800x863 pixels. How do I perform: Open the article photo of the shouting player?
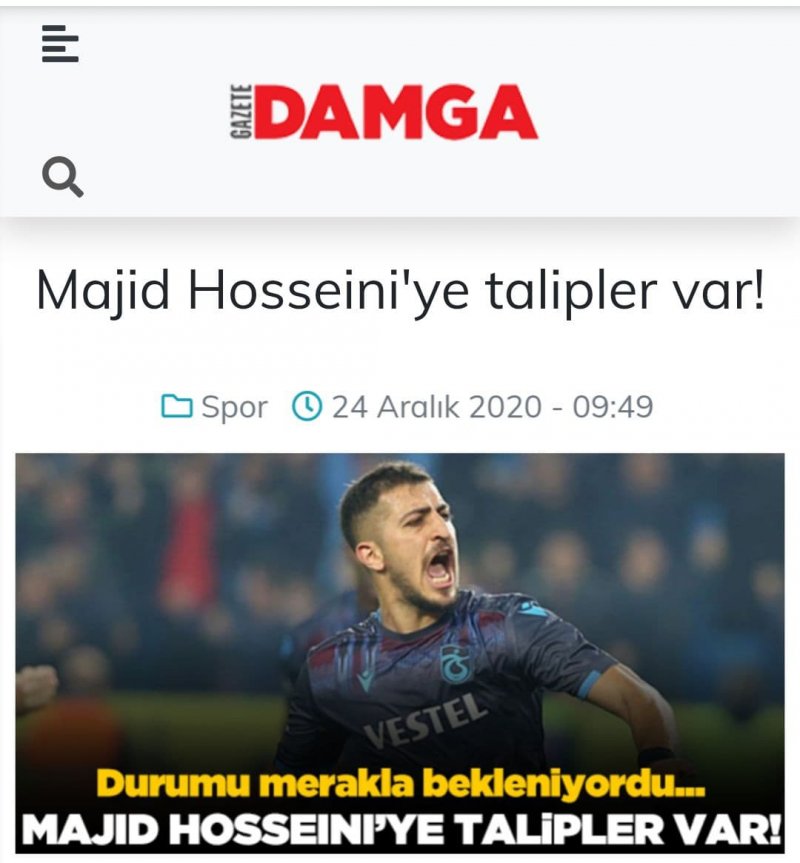pyautogui.click(x=400, y=653)
